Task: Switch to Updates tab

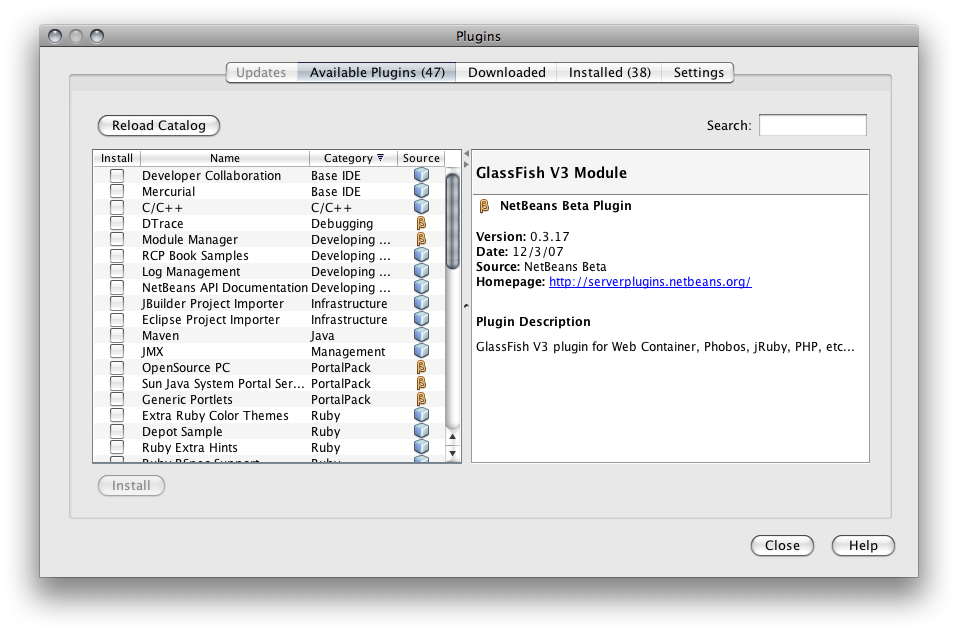Action: point(261,72)
